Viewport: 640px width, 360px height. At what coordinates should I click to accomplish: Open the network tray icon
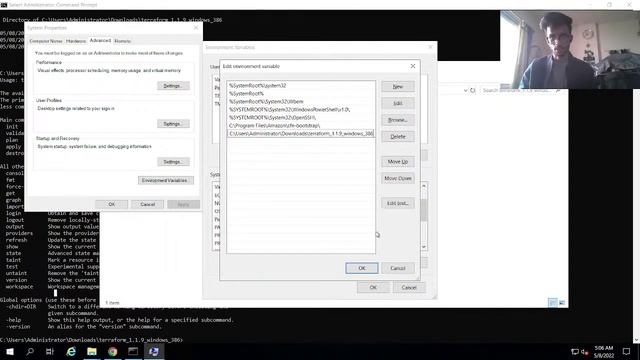pyautogui.click(x=575, y=352)
